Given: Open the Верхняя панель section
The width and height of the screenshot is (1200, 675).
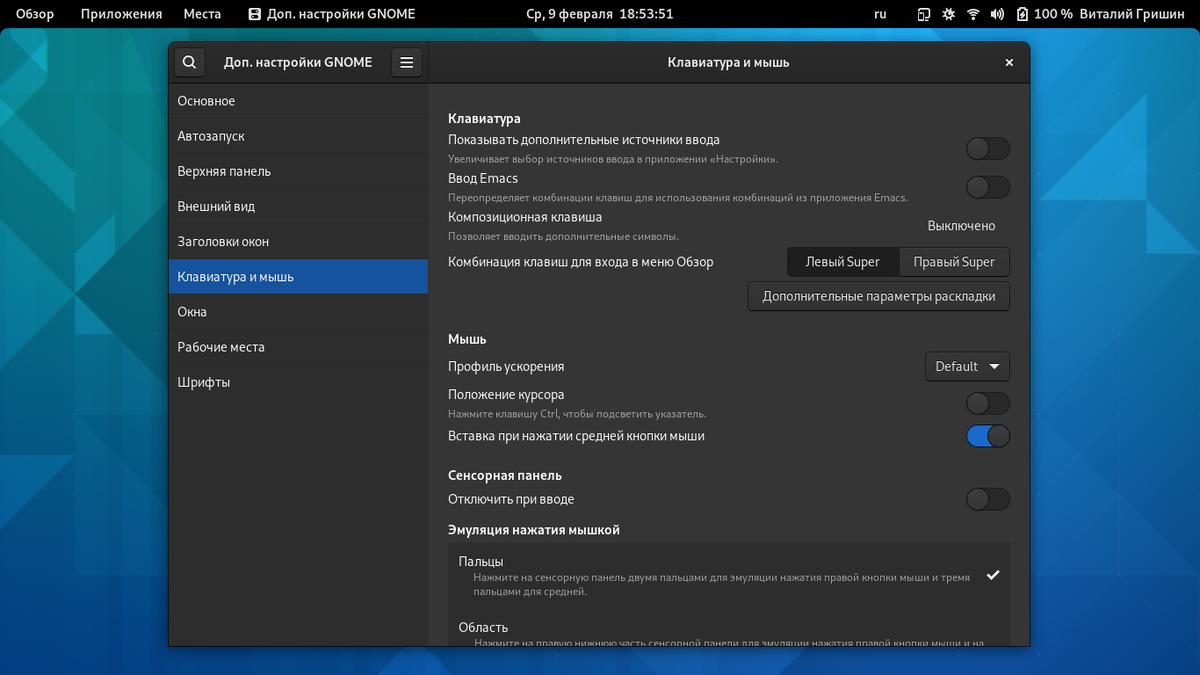Looking at the screenshot, I should pos(298,171).
